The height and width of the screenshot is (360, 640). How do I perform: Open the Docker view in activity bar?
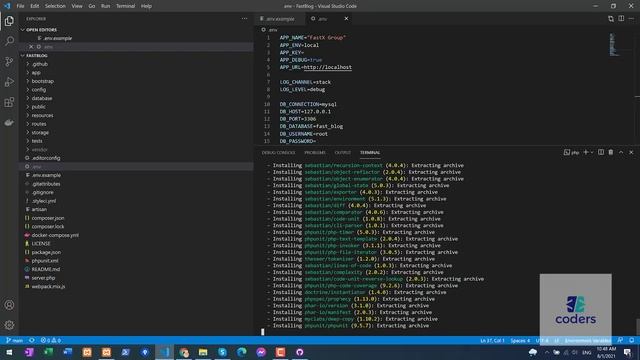(x=9, y=122)
